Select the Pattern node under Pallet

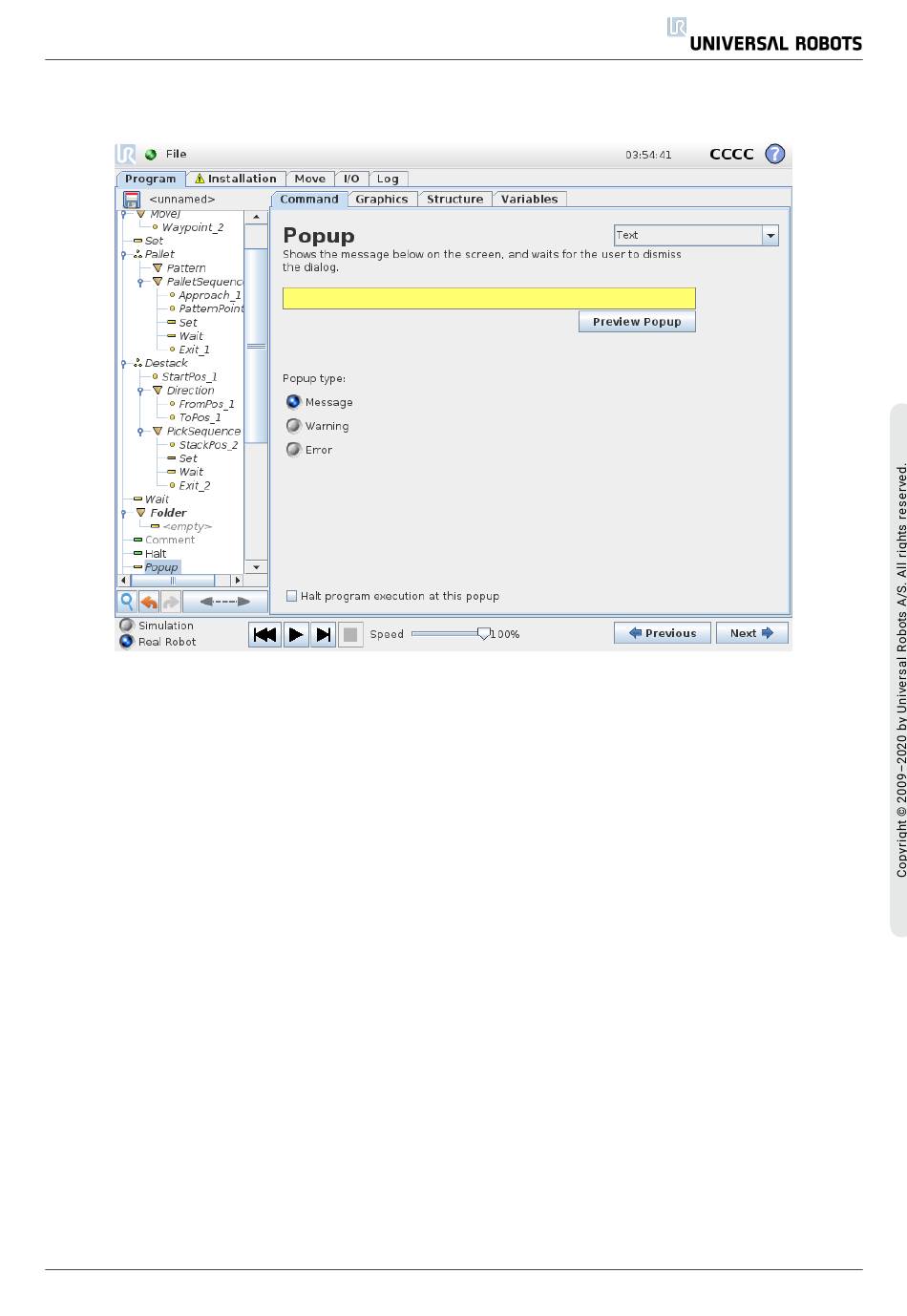pyautogui.click(x=186, y=268)
